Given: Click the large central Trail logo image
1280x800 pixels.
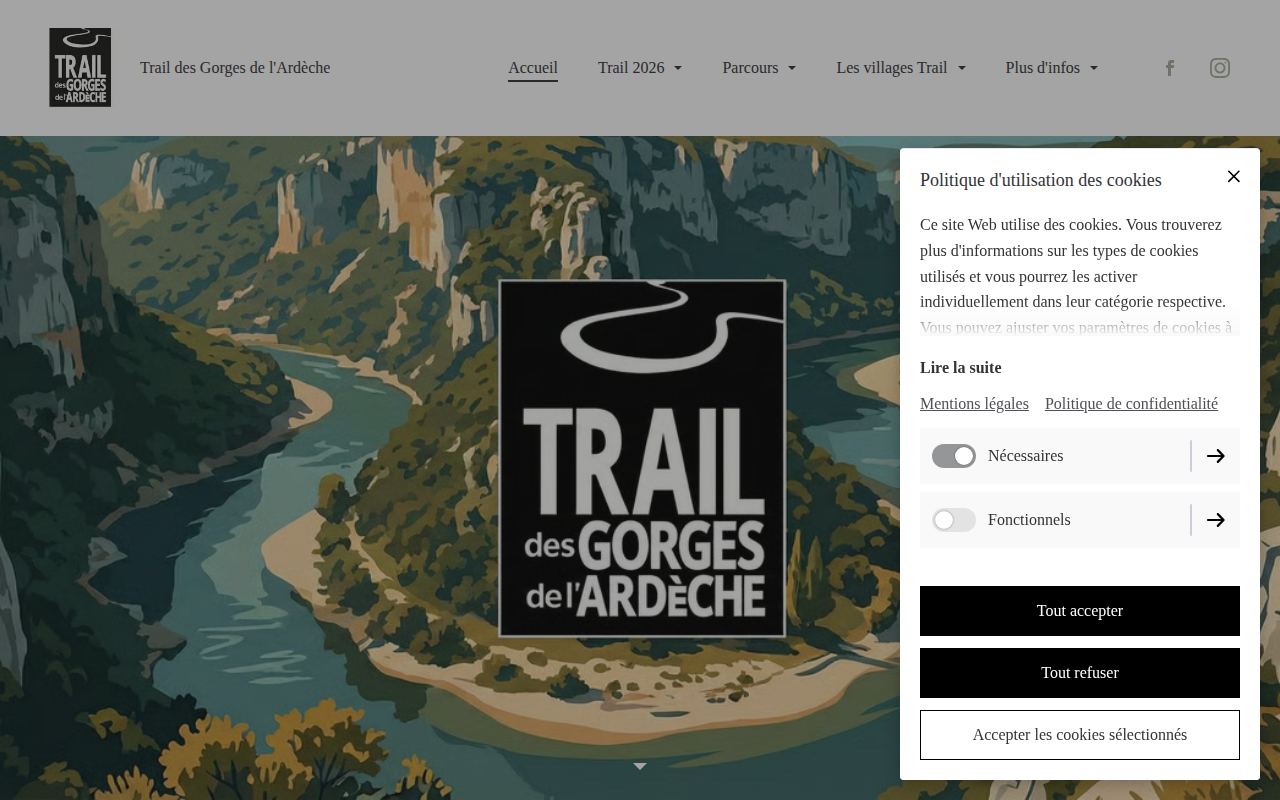Looking at the screenshot, I should point(642,458).
